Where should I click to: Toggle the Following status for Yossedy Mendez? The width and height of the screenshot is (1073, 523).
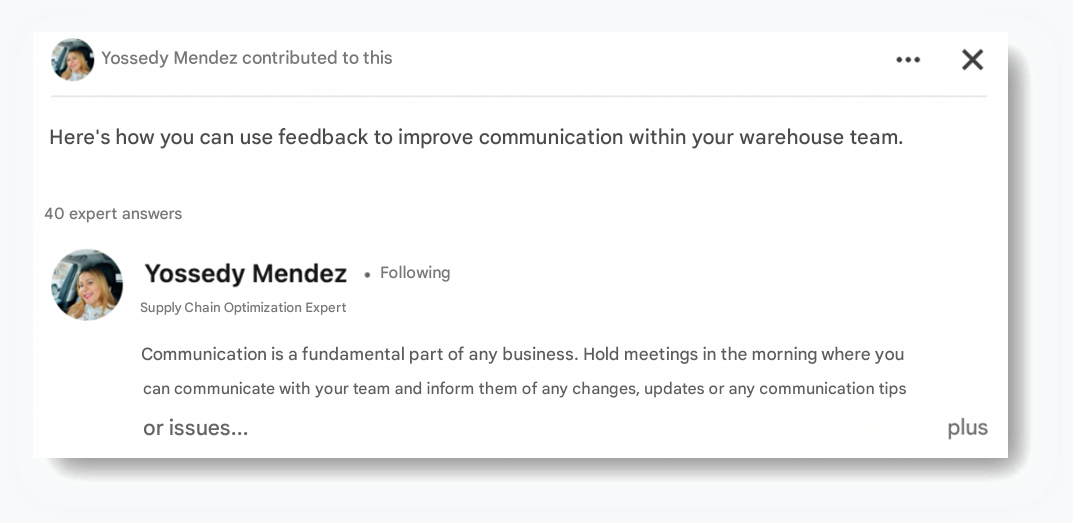415,273
